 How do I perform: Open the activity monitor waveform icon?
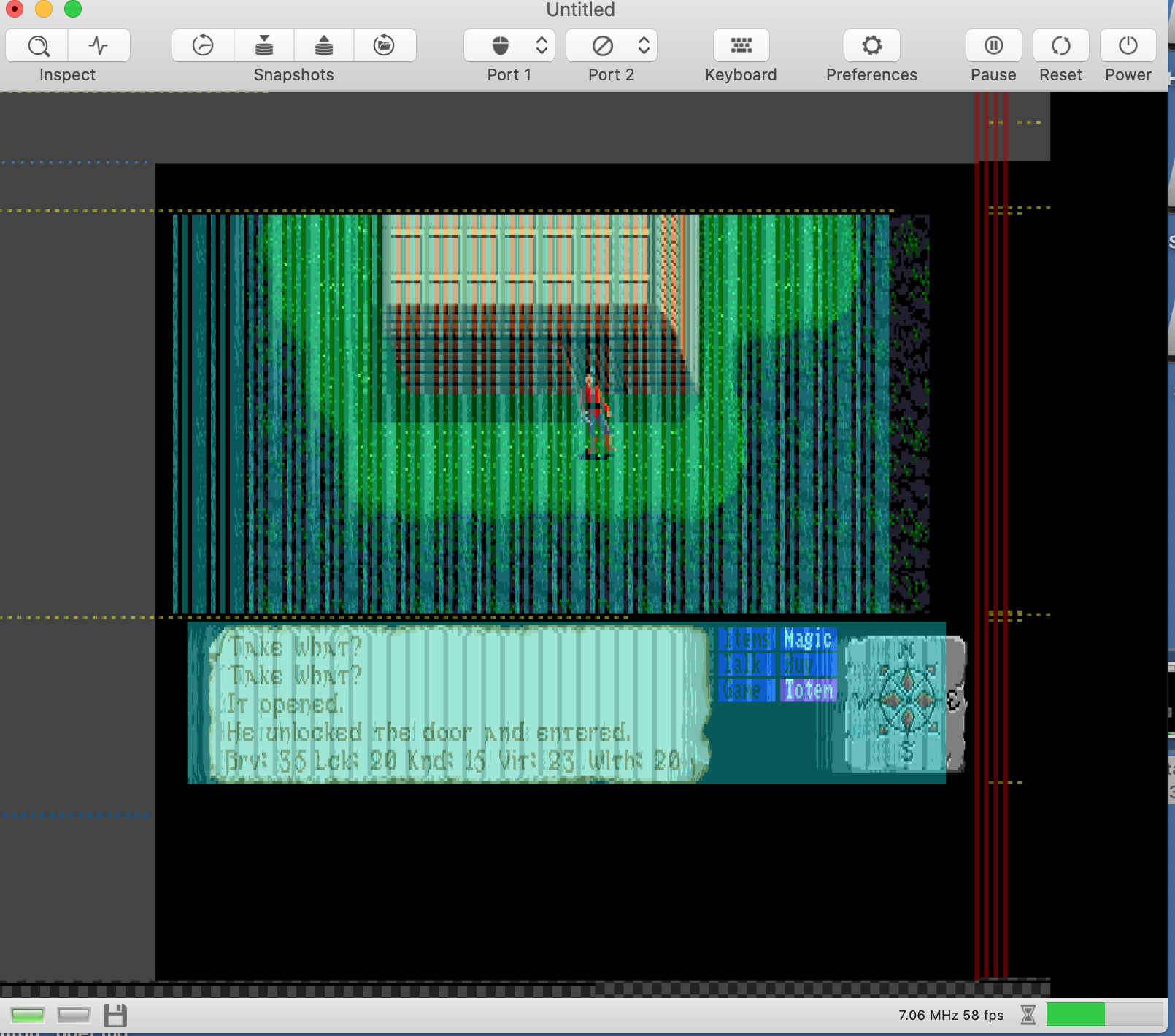[x=99, y=46]
